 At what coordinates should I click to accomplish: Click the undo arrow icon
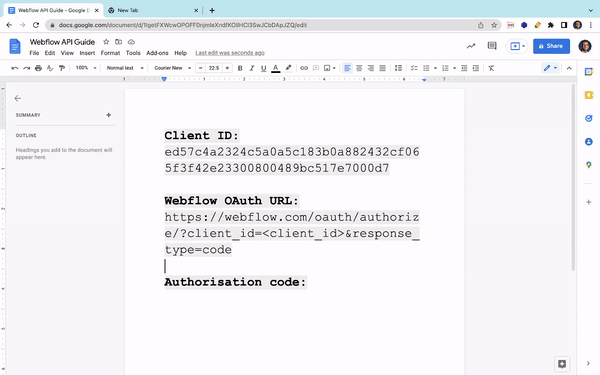point(15,68)
